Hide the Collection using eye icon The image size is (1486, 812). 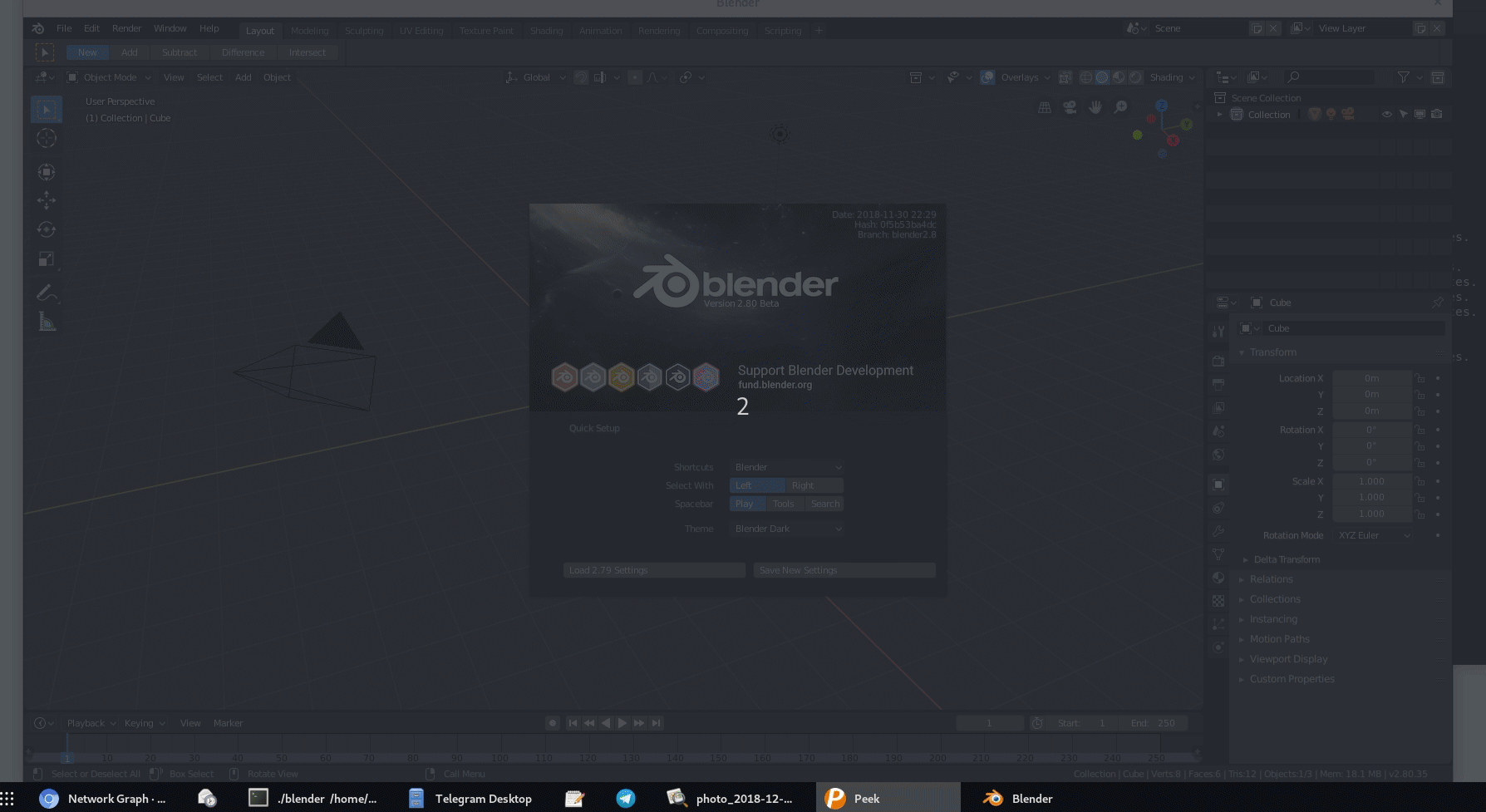tap(1386, 115)
